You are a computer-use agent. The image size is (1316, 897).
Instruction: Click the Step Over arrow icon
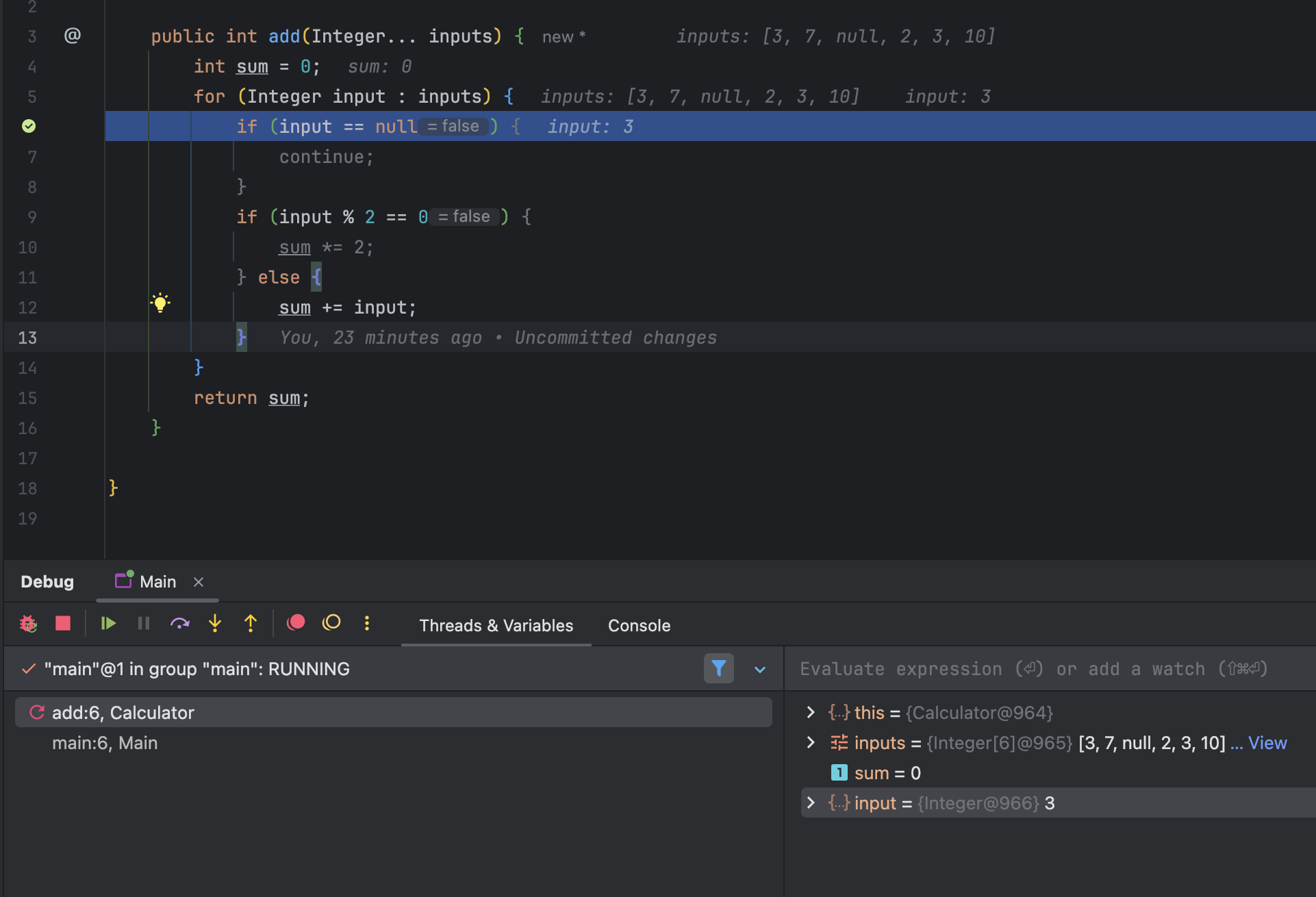pos(179,623)
